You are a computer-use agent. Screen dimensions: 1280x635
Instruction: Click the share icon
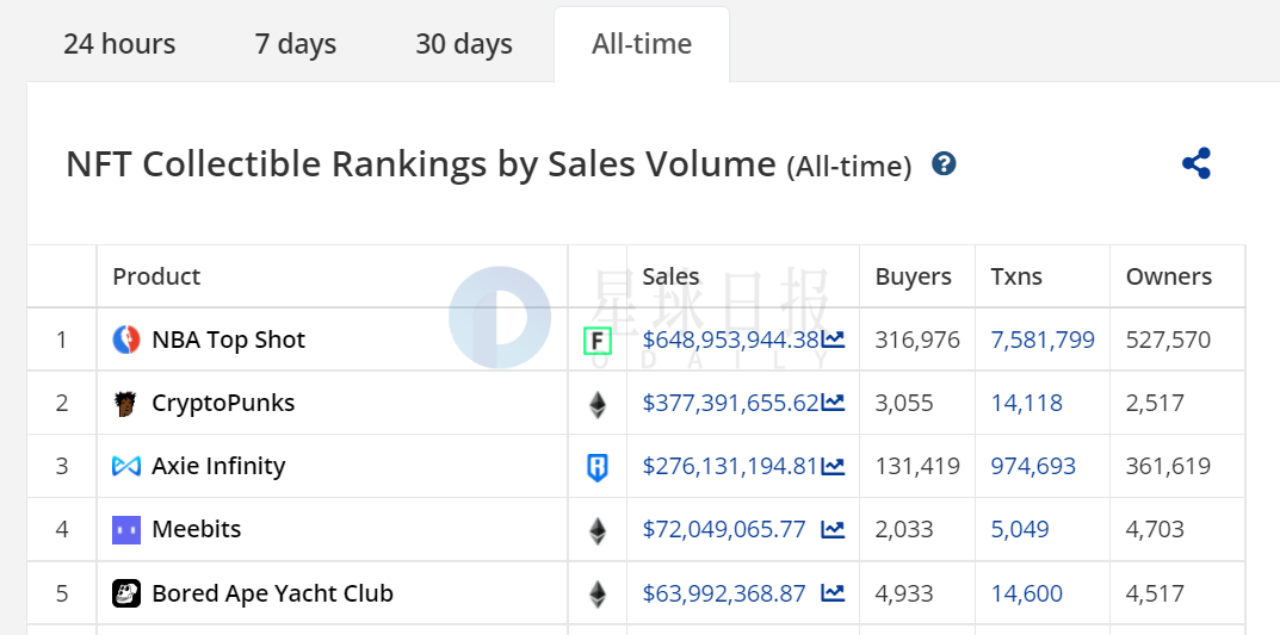point(1196,163)
